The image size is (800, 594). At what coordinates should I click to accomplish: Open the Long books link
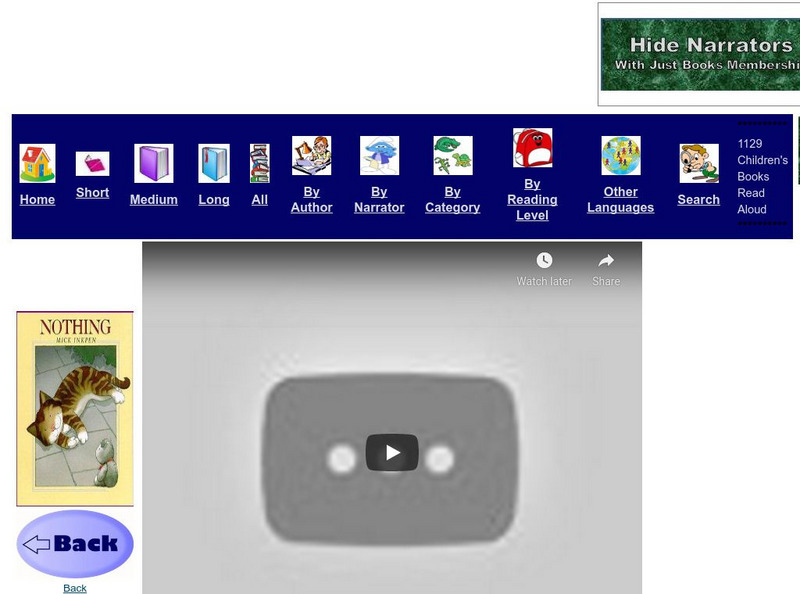point(214,200)
